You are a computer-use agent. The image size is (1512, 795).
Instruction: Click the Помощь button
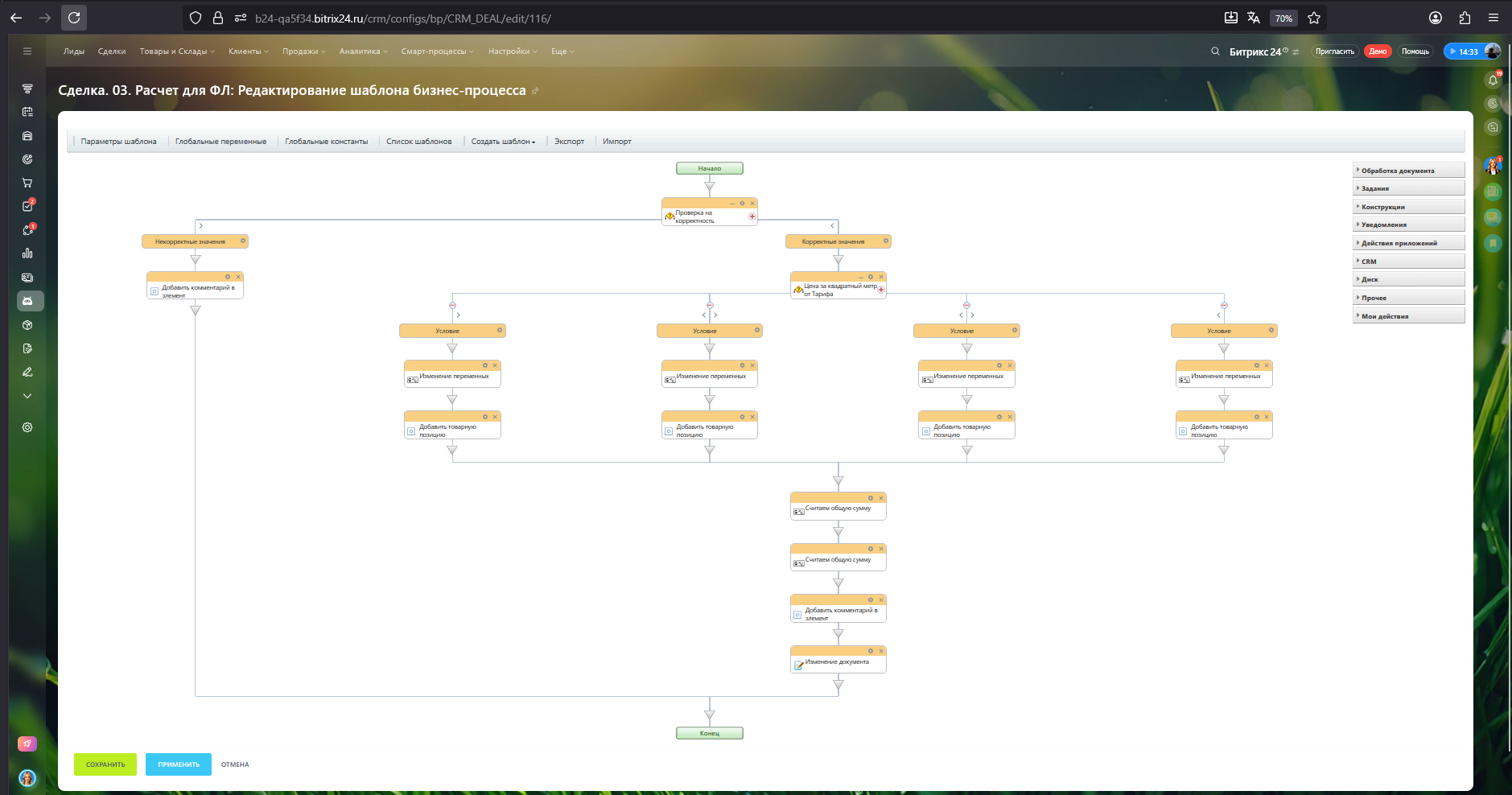(1415, 51)
